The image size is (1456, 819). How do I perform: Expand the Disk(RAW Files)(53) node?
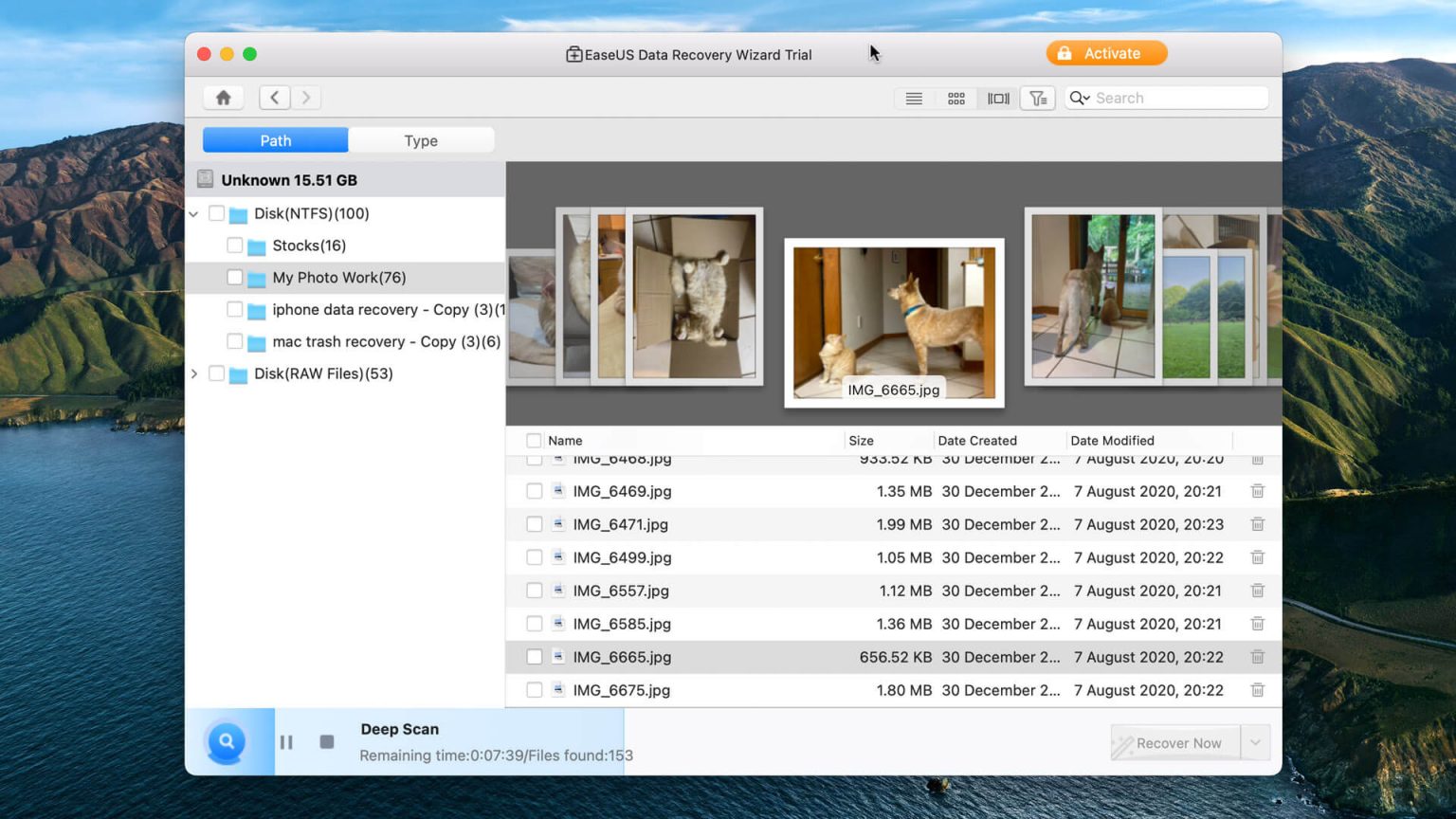(x=194, y=373)
